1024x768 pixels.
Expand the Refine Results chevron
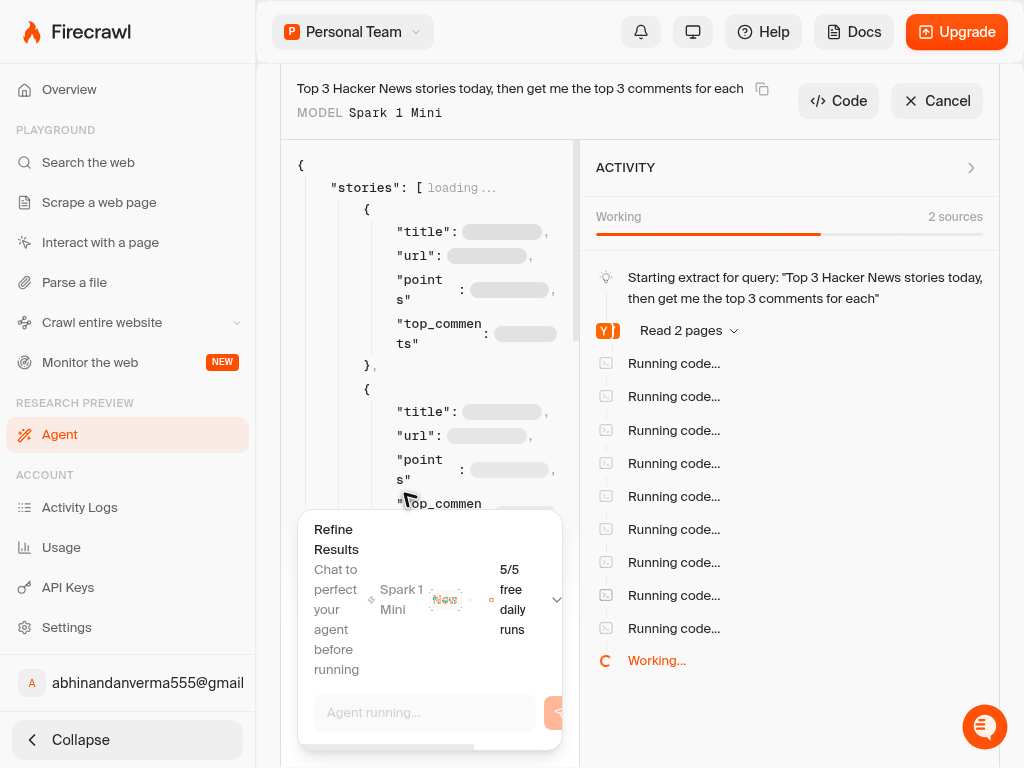556,600
